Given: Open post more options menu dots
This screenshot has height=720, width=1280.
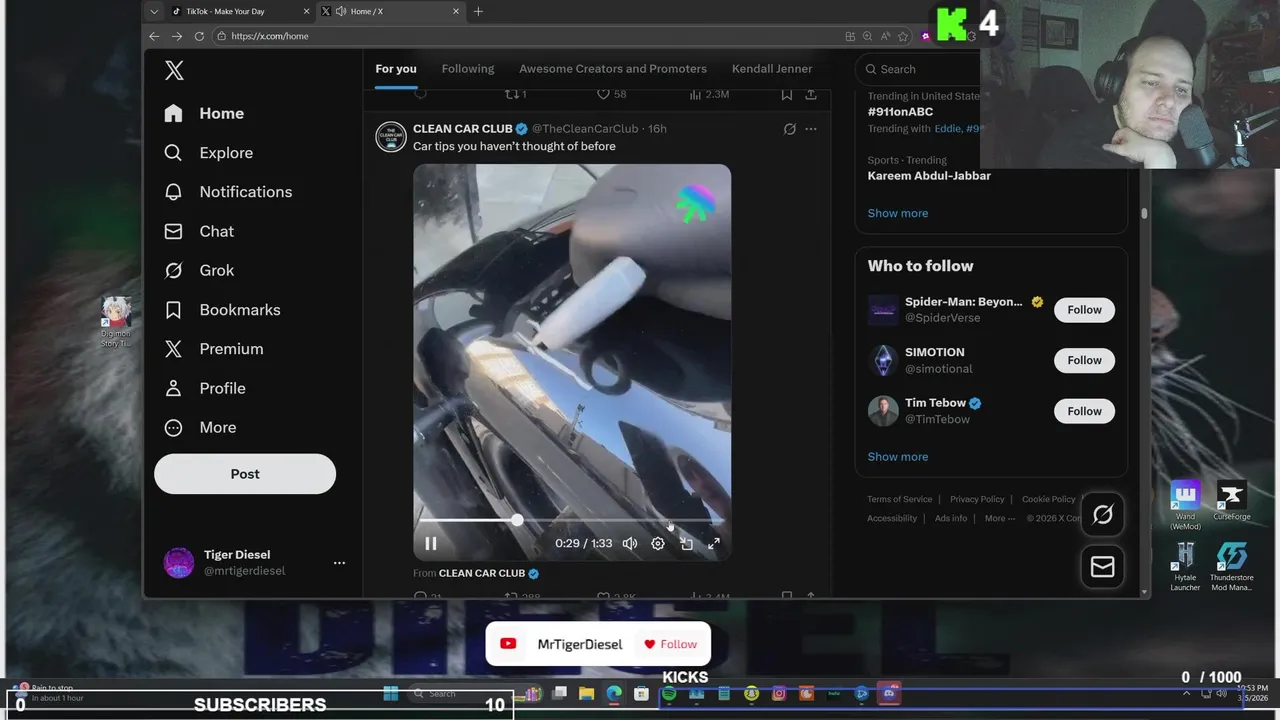Looking at the screenshot, I should (x=811, y=129).
